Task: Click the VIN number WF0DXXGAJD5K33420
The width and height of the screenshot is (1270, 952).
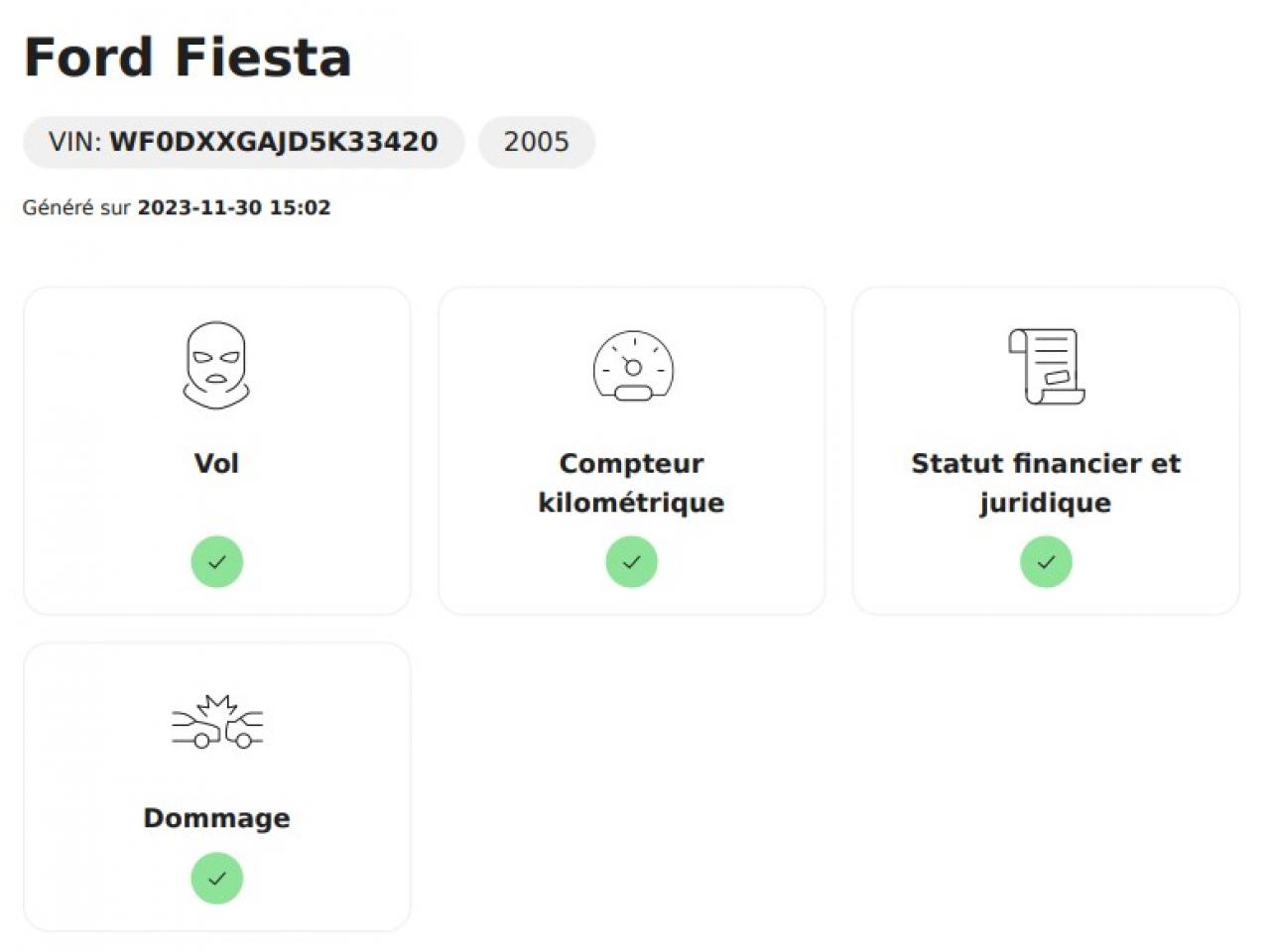Action: pyautogui.click(x=273, y=142)
